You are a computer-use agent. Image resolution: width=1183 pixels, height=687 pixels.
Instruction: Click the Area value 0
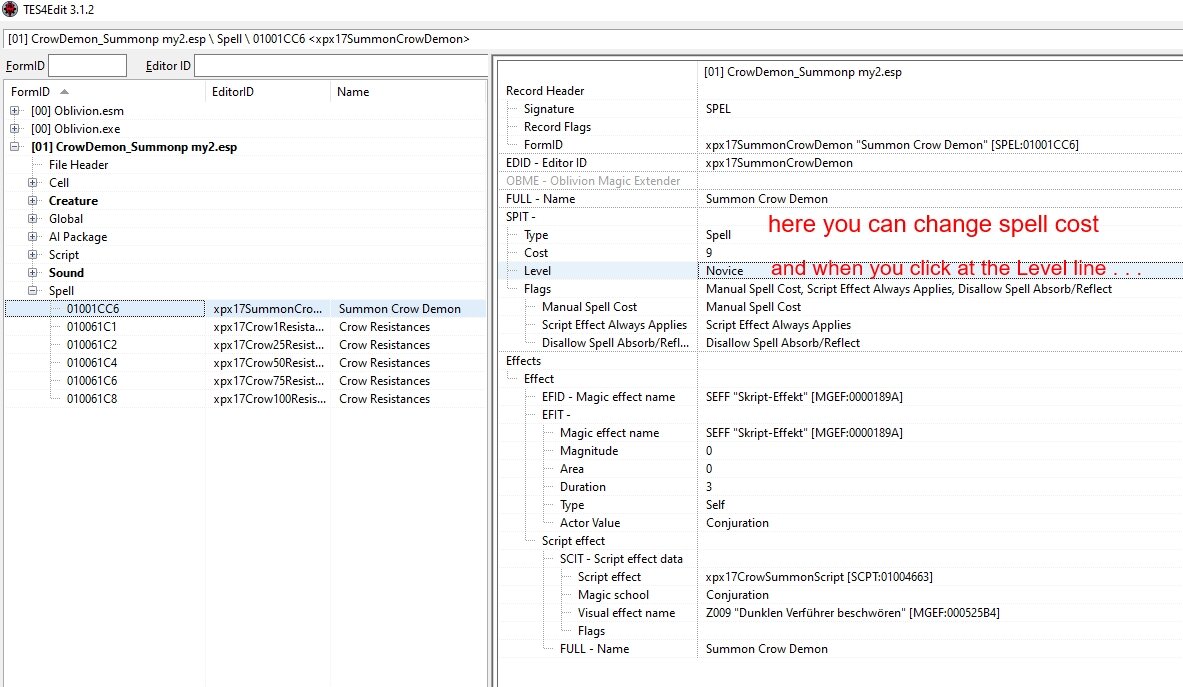(x=708, y=469)
